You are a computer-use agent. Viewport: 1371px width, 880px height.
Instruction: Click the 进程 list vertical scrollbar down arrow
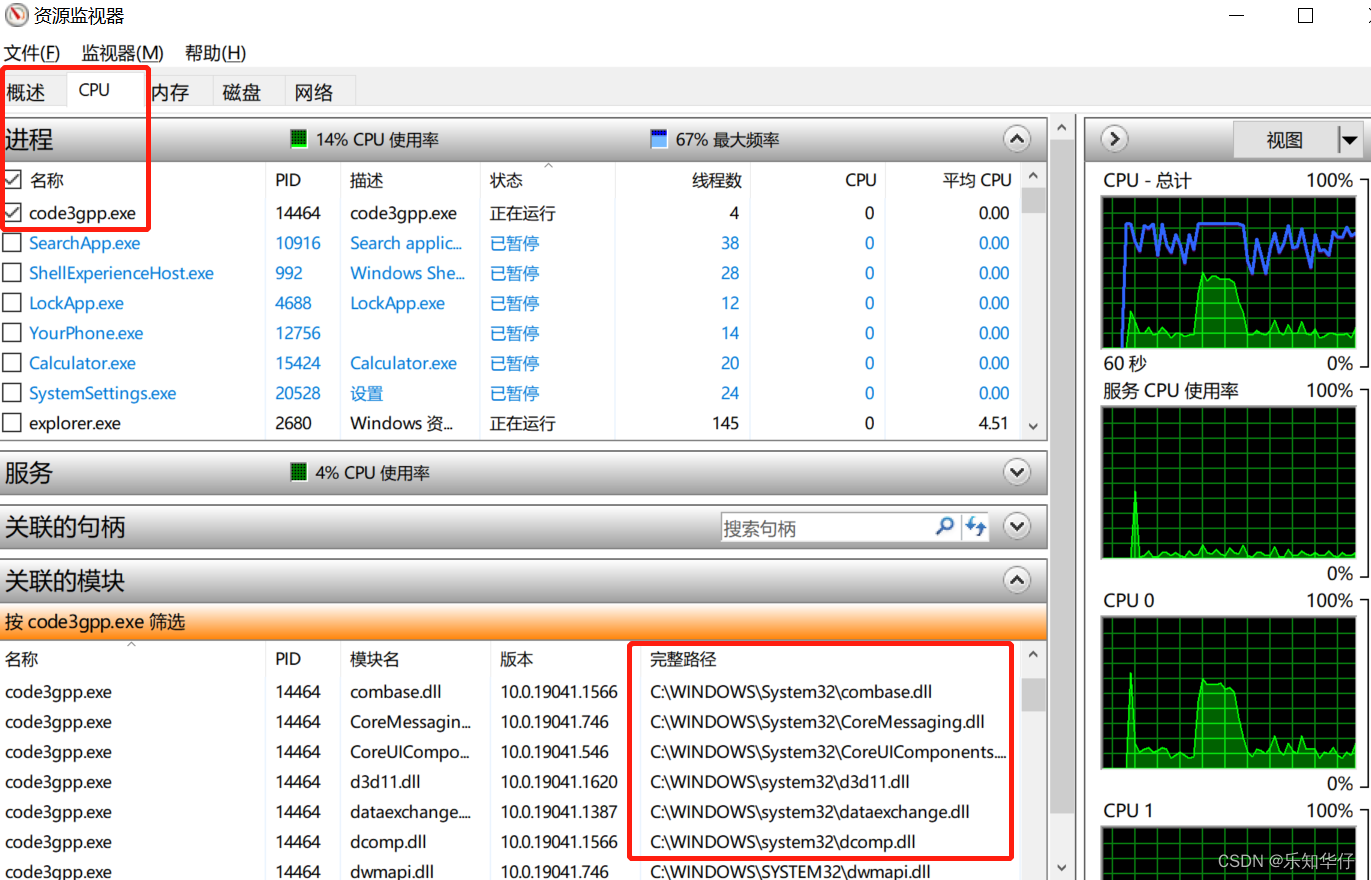click(x=1034, y=427)
